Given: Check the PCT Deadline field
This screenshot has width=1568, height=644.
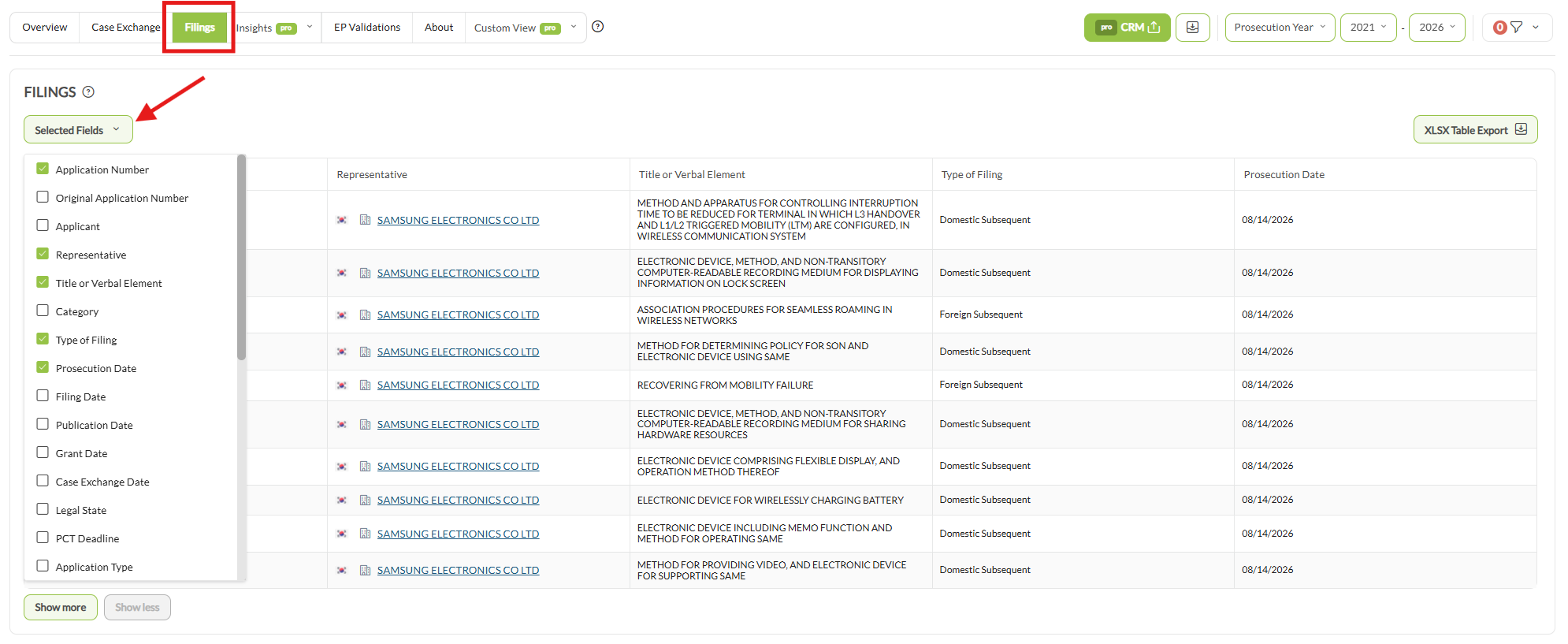Looking at the screenshot, I should point(43,538).
